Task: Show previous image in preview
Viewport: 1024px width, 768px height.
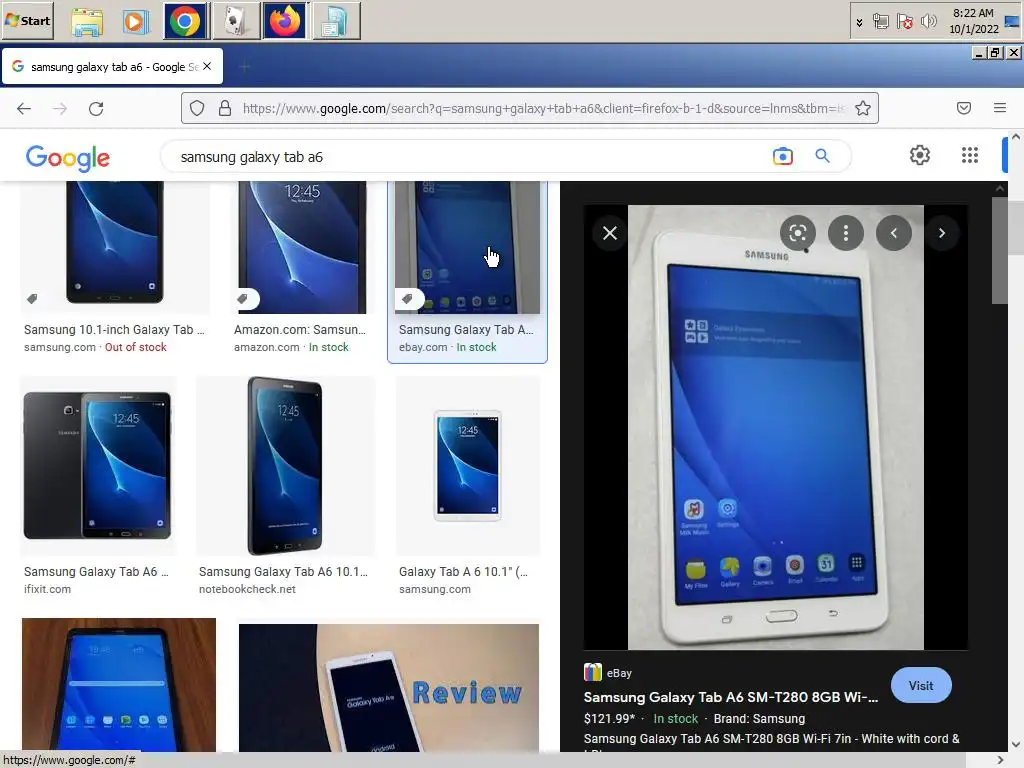Action: 894,233
